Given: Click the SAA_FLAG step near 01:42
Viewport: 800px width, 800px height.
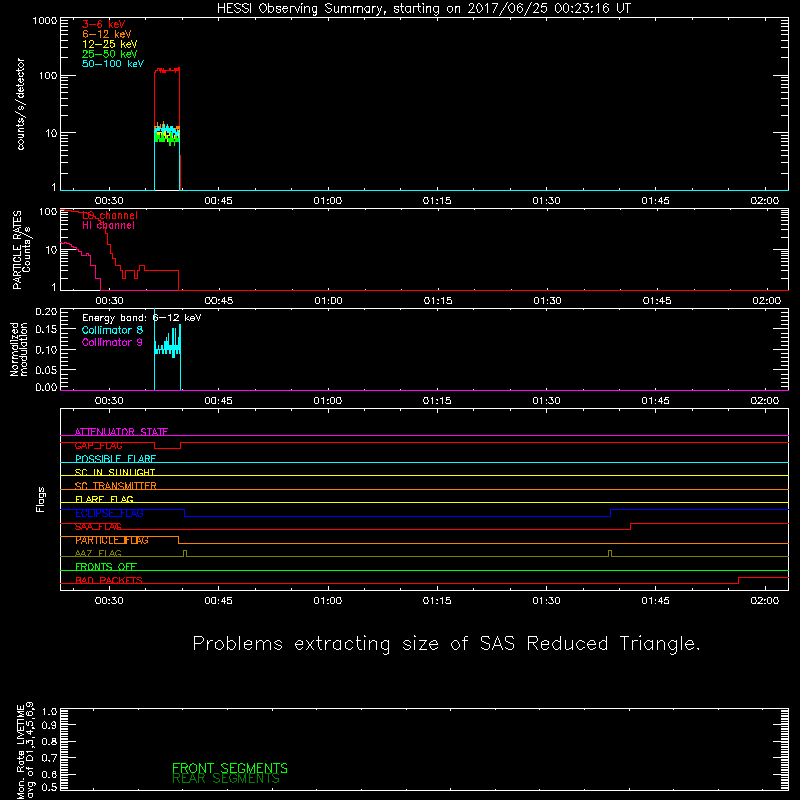Looking at the screenshot, I should pyautogui.click(x=631, y=527).
